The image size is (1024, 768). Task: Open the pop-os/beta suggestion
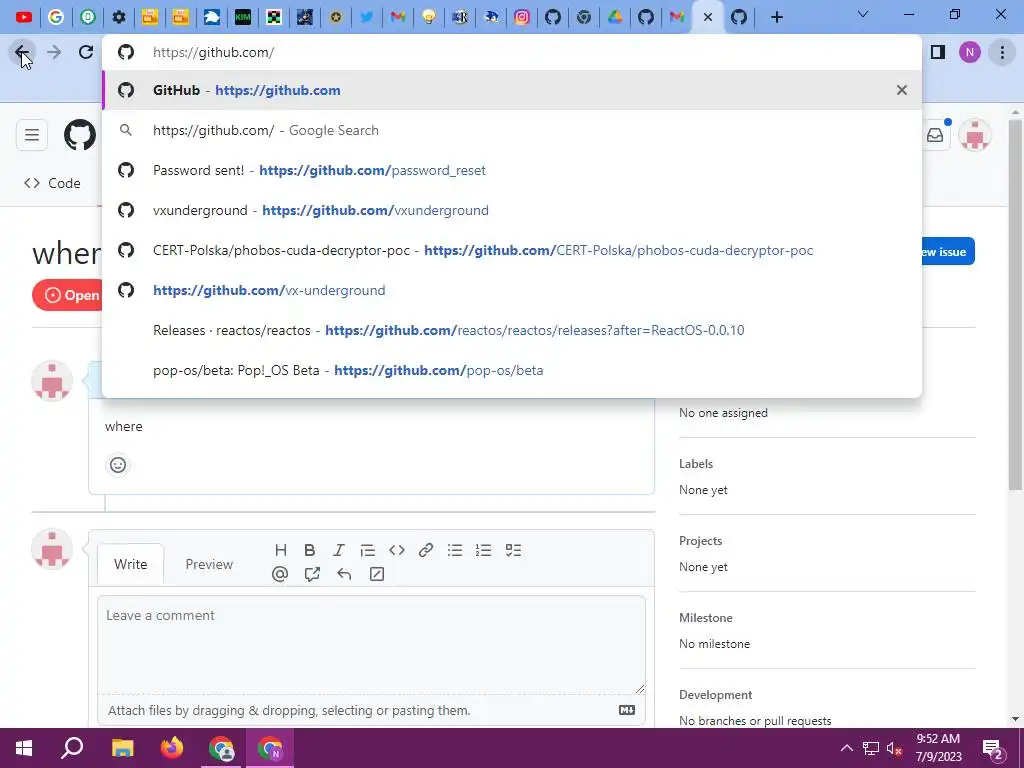click(x=512, y=370)
